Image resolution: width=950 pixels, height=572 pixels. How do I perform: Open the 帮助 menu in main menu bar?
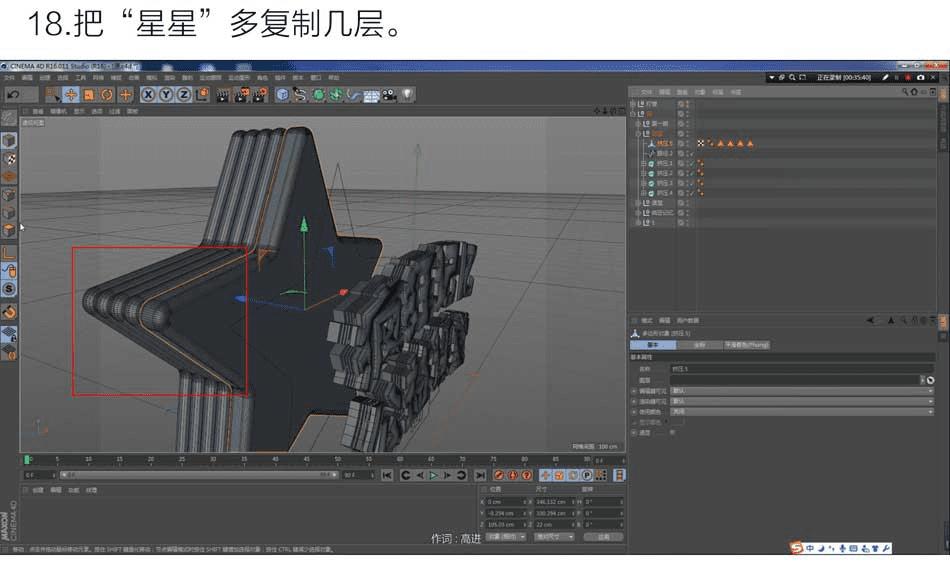pyautogui.click(x=334, y=78)
